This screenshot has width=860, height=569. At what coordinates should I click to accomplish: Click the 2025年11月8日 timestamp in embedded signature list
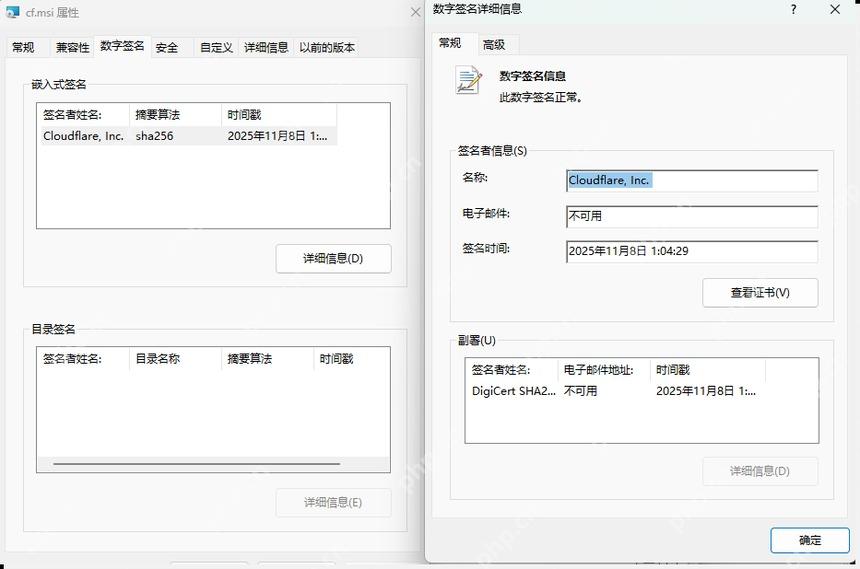coord(277,136)
